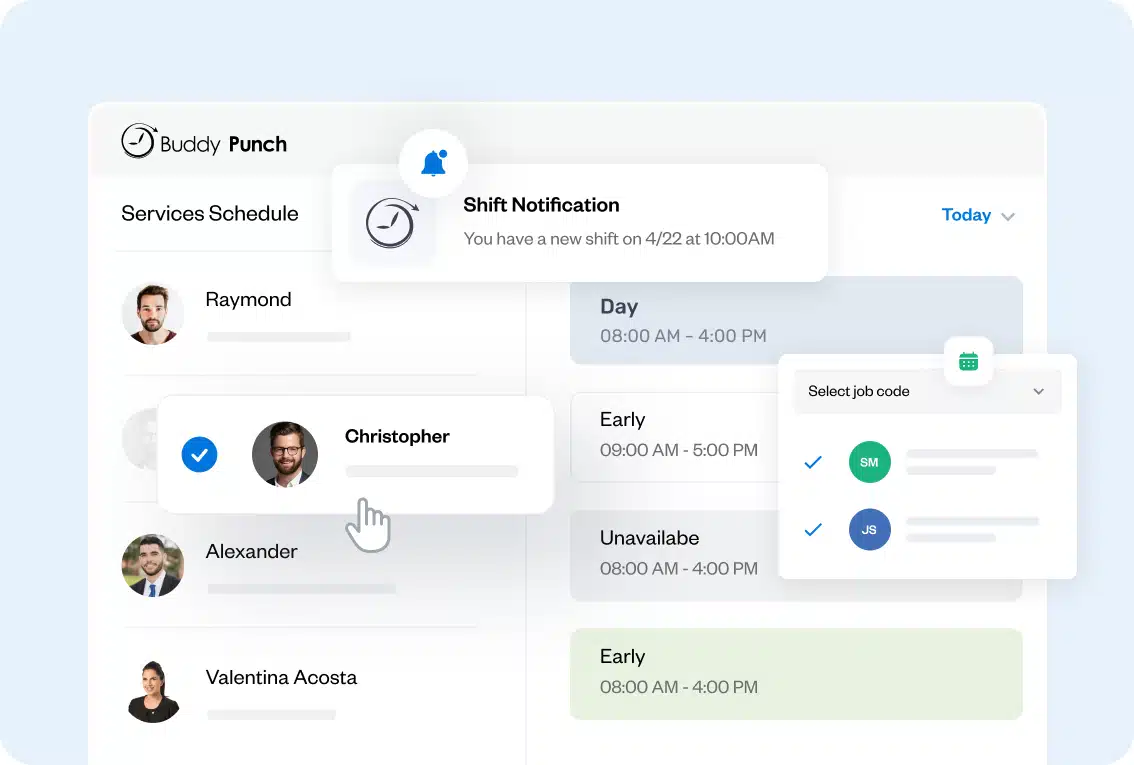Select the SM avatar badge
The image size is (1134, 765).
pos(869,462)
